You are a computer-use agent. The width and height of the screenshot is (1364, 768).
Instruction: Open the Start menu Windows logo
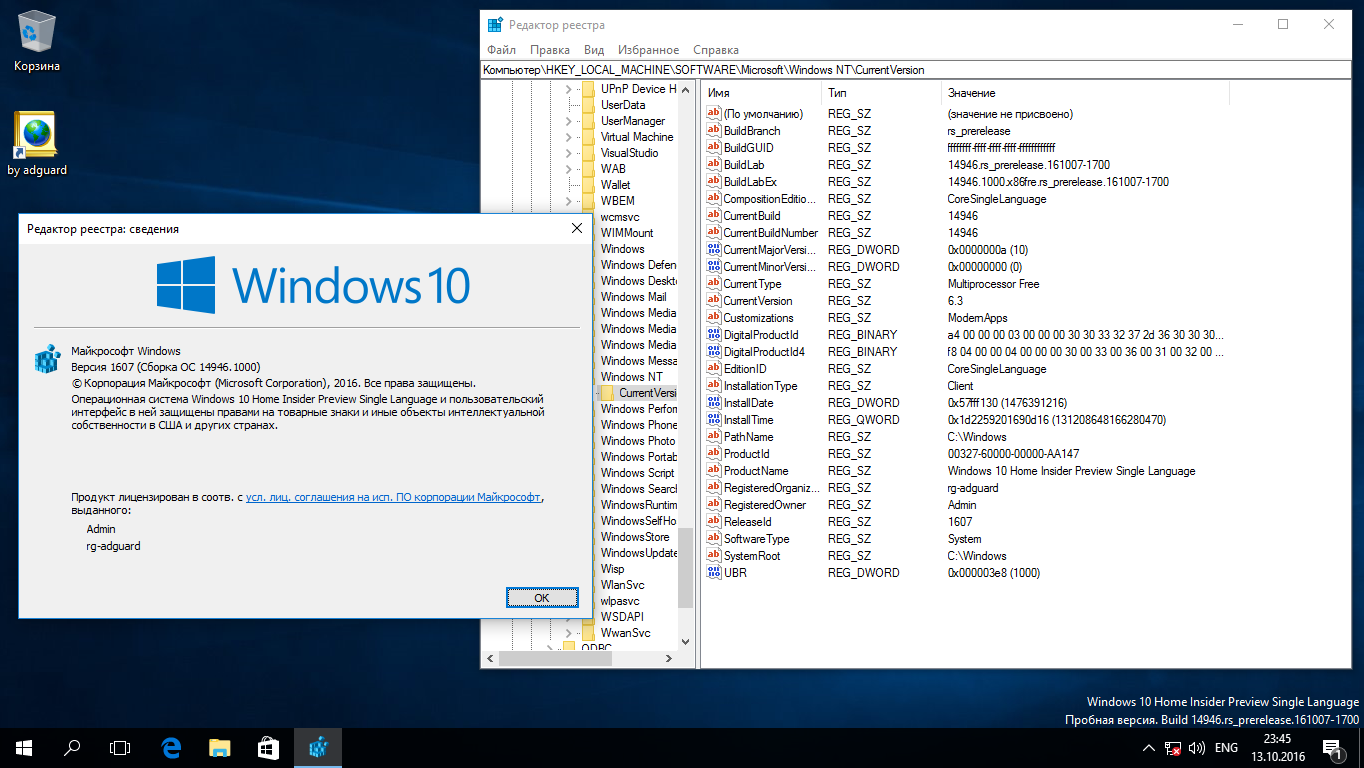pyautogui.click(x=24, y=747)
